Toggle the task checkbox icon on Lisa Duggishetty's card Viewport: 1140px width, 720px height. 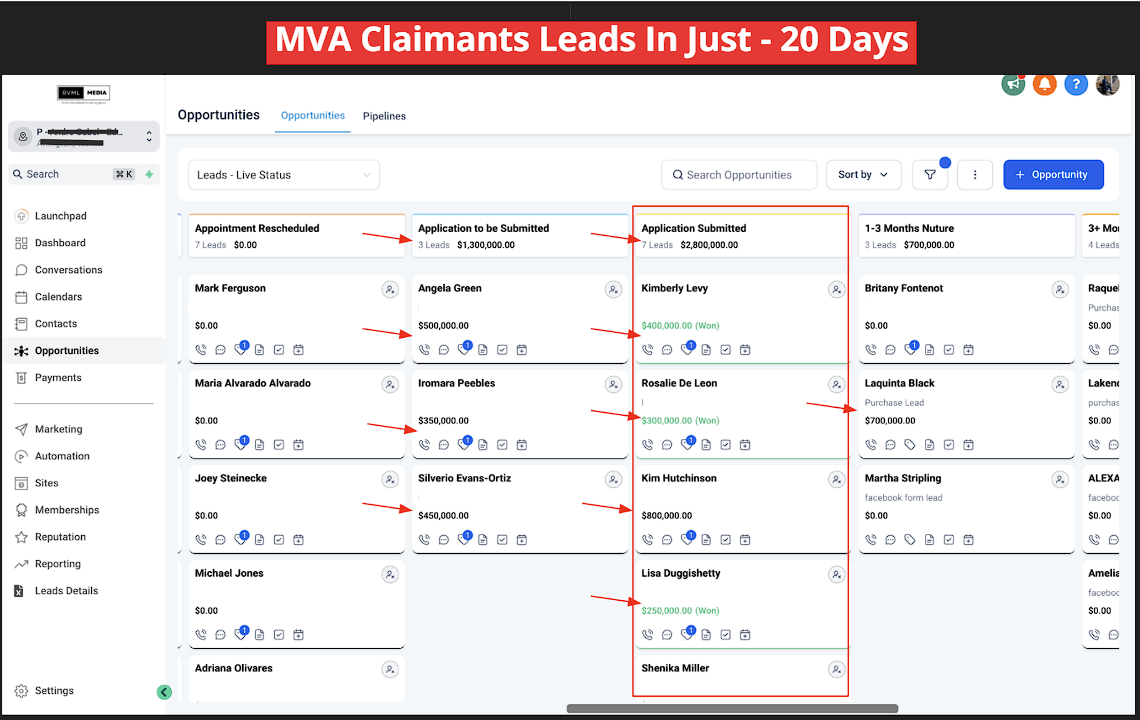pos(725,635)
